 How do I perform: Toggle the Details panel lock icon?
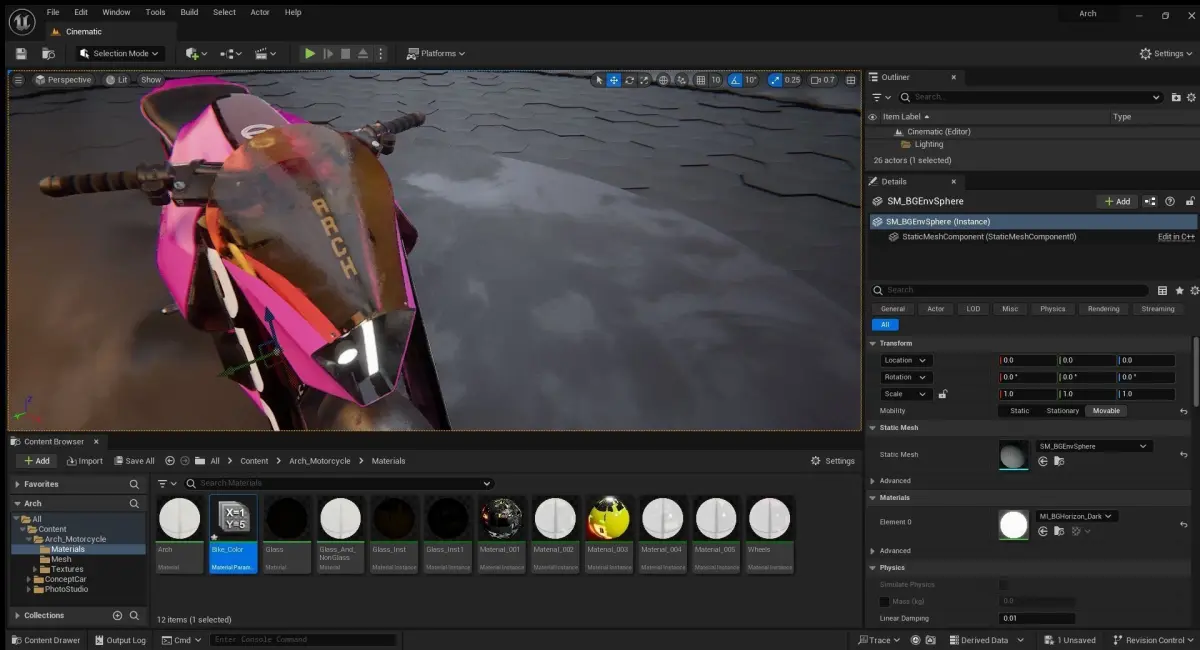[1191, 201]
